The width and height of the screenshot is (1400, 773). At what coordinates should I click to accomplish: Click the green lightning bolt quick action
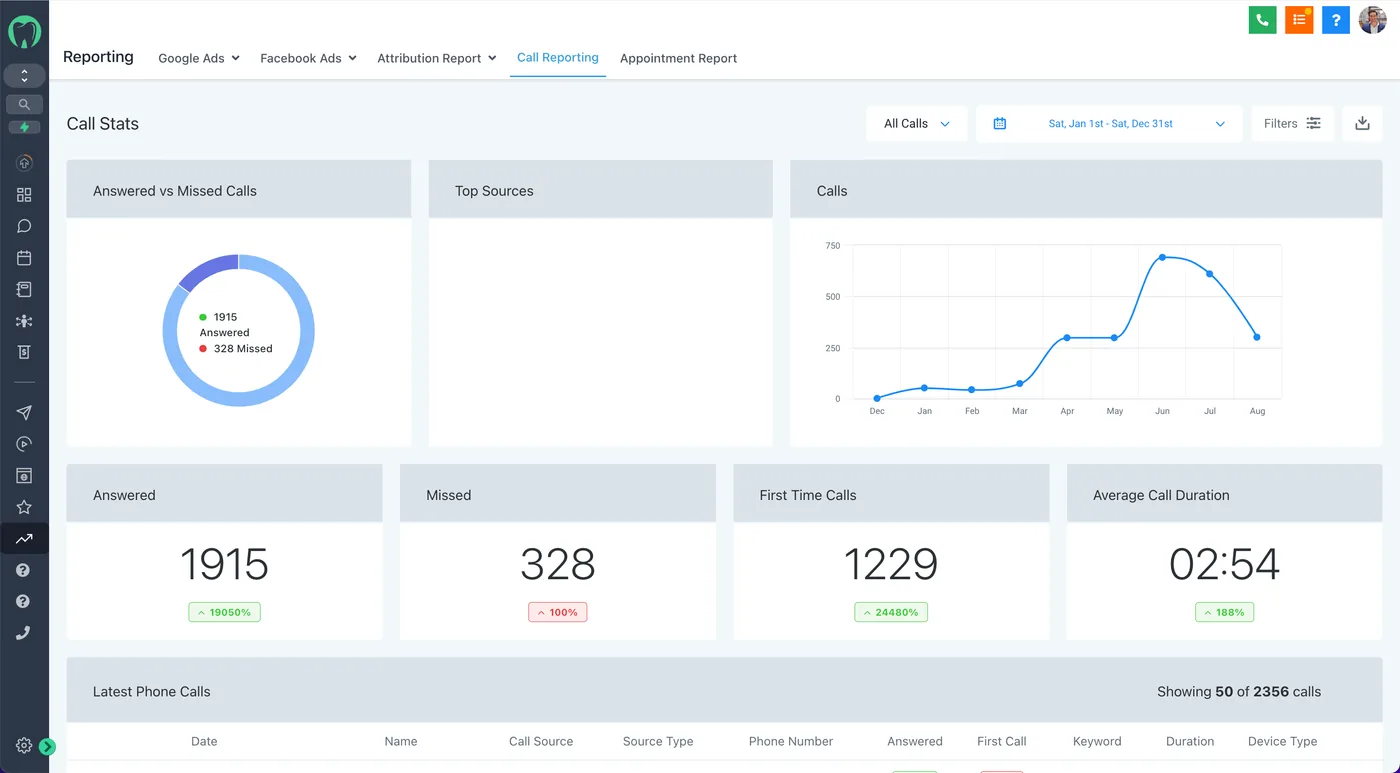click(24, 127)
